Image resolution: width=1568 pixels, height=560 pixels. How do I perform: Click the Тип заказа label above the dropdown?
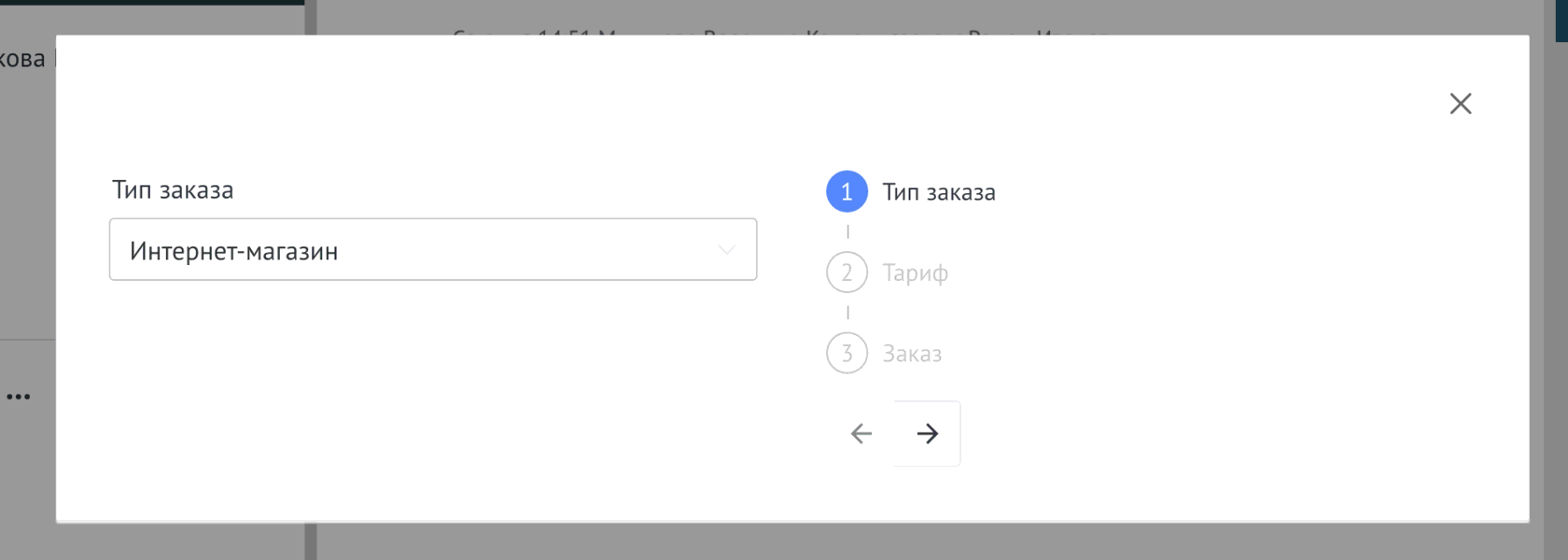(173, 190)
